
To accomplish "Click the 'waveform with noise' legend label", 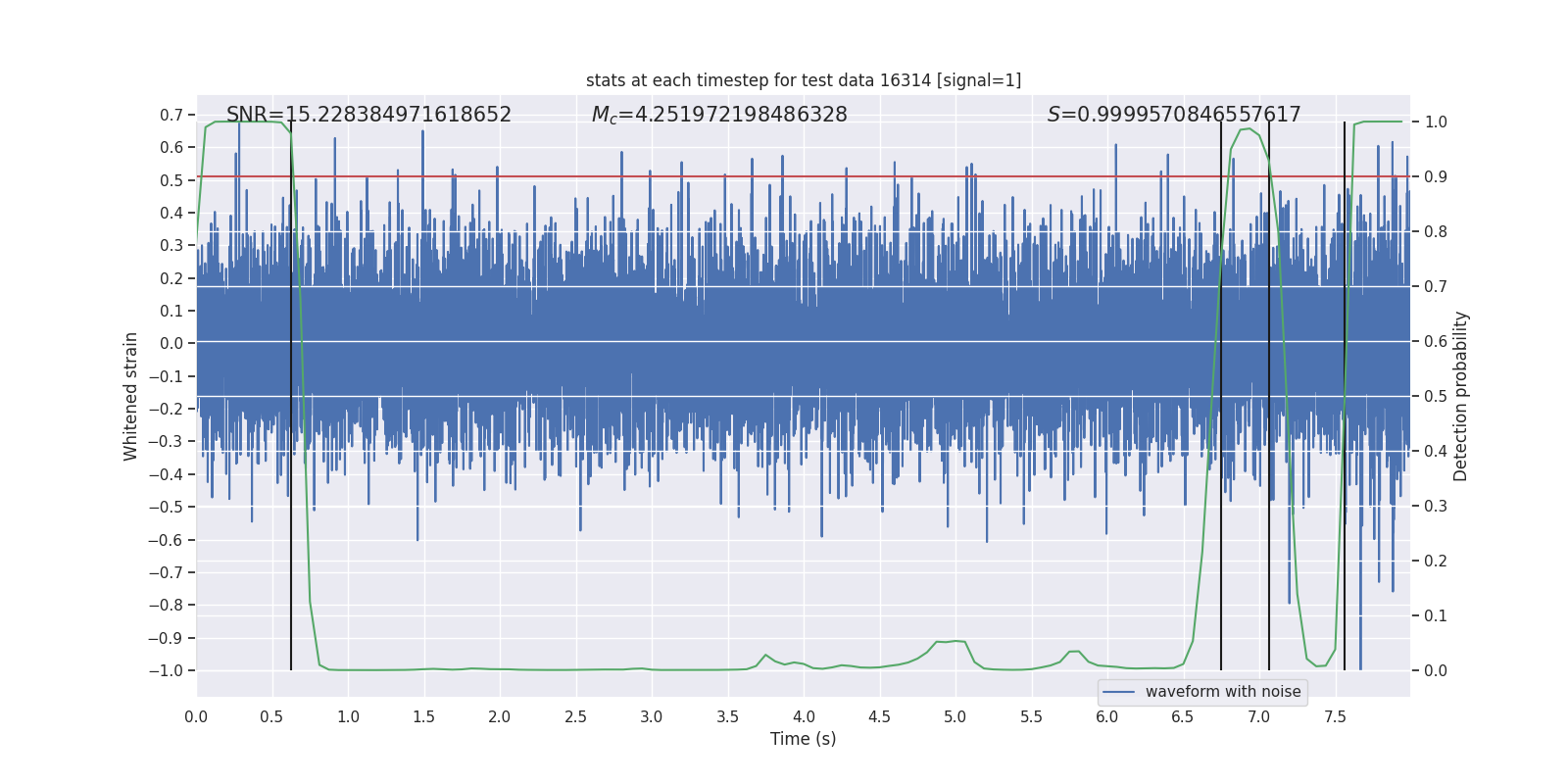I will coord(1223,692).
